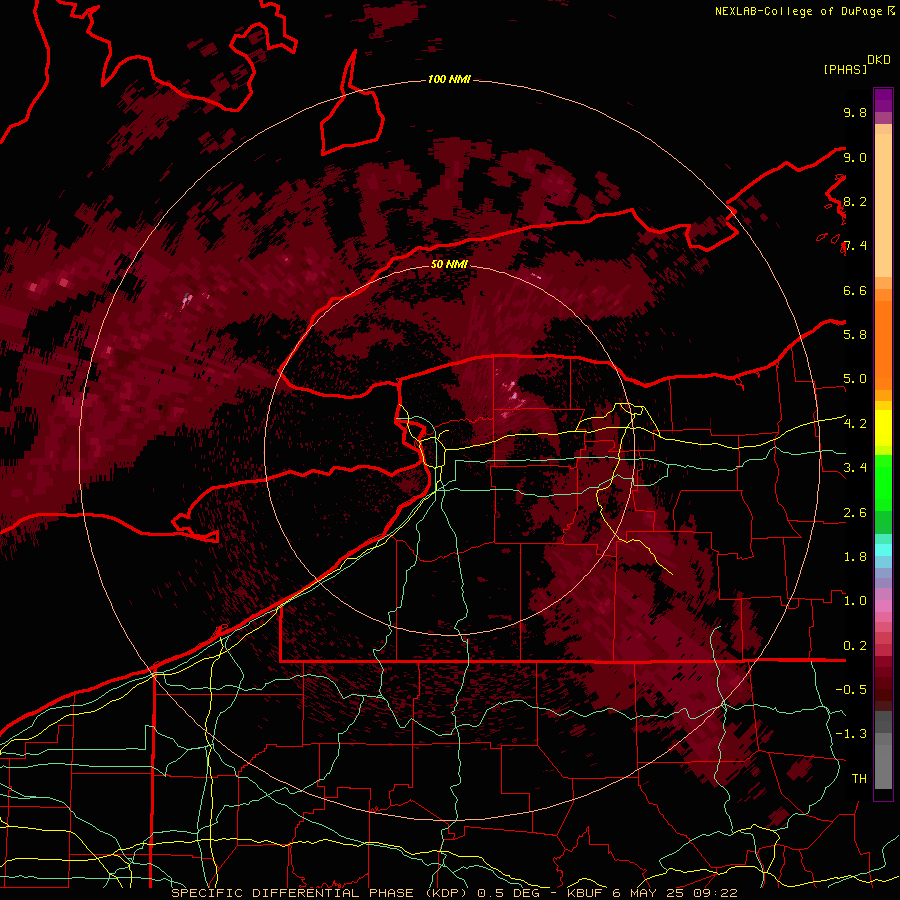Click the purple top band of color scale

tap(883, 100)
